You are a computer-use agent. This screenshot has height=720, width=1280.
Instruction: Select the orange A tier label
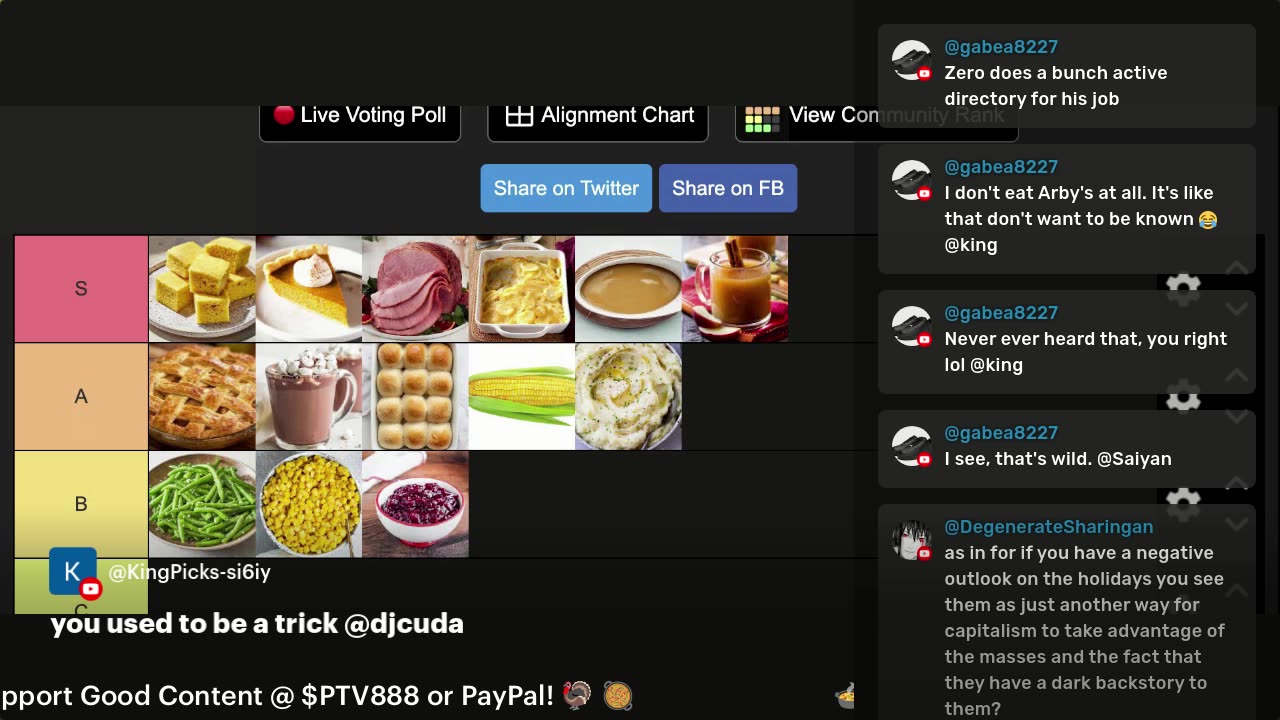click(81, 397)
